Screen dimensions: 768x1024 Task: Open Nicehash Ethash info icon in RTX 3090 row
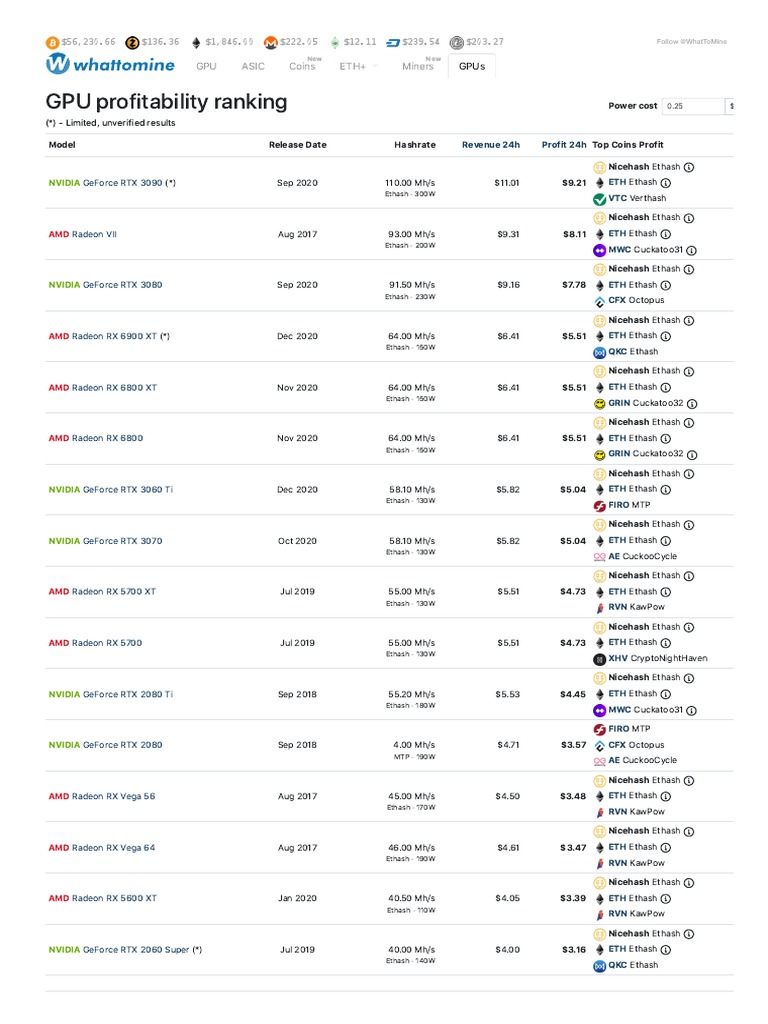pyautogui.click(x=689, y=167)
